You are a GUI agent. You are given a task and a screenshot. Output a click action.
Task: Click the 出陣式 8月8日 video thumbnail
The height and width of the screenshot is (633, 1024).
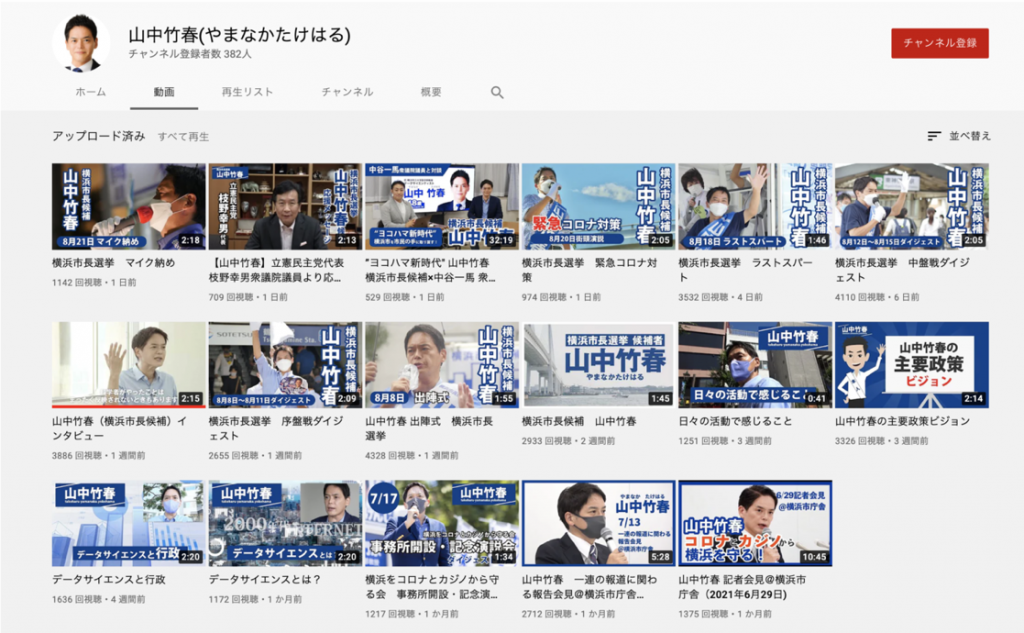pyautogui.click(x=441, y=364)
